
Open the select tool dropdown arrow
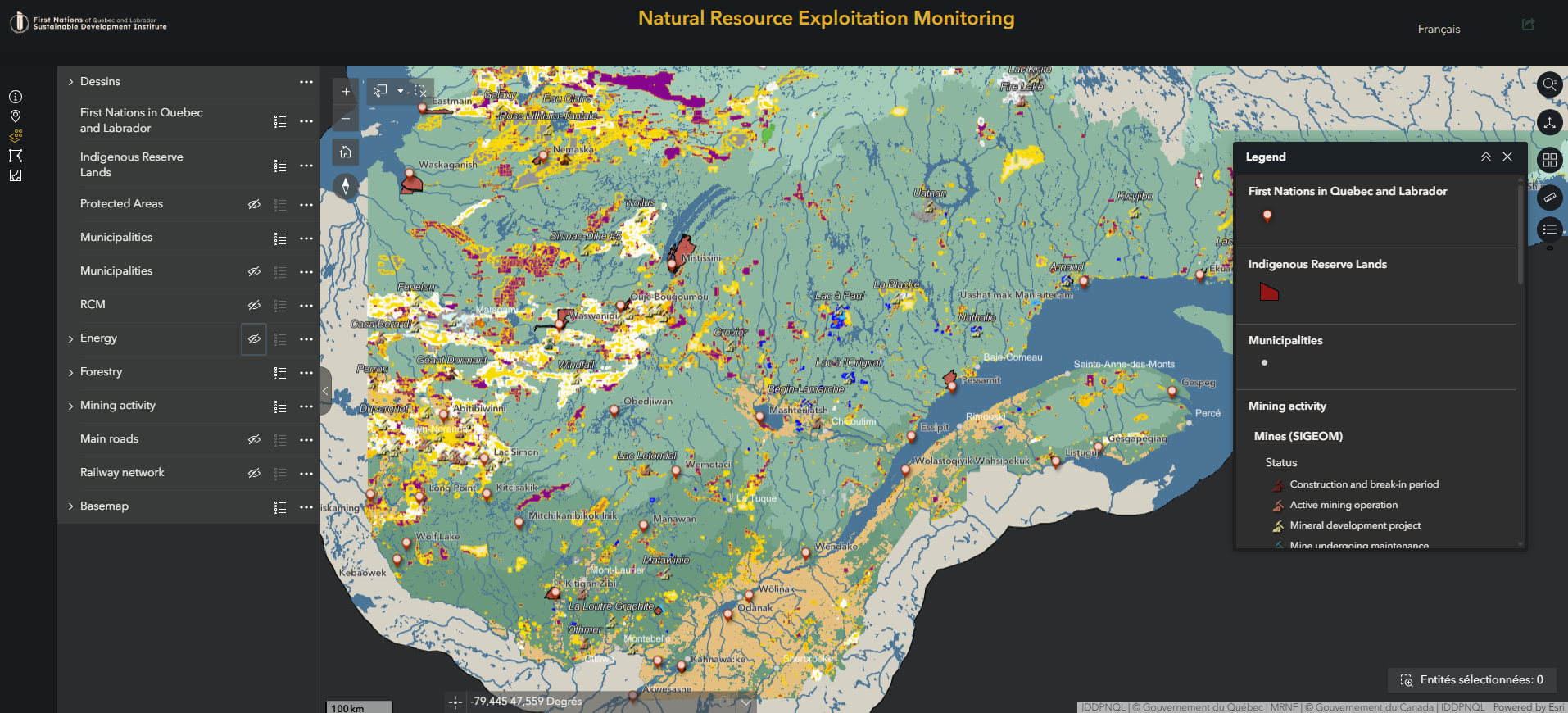401,91
